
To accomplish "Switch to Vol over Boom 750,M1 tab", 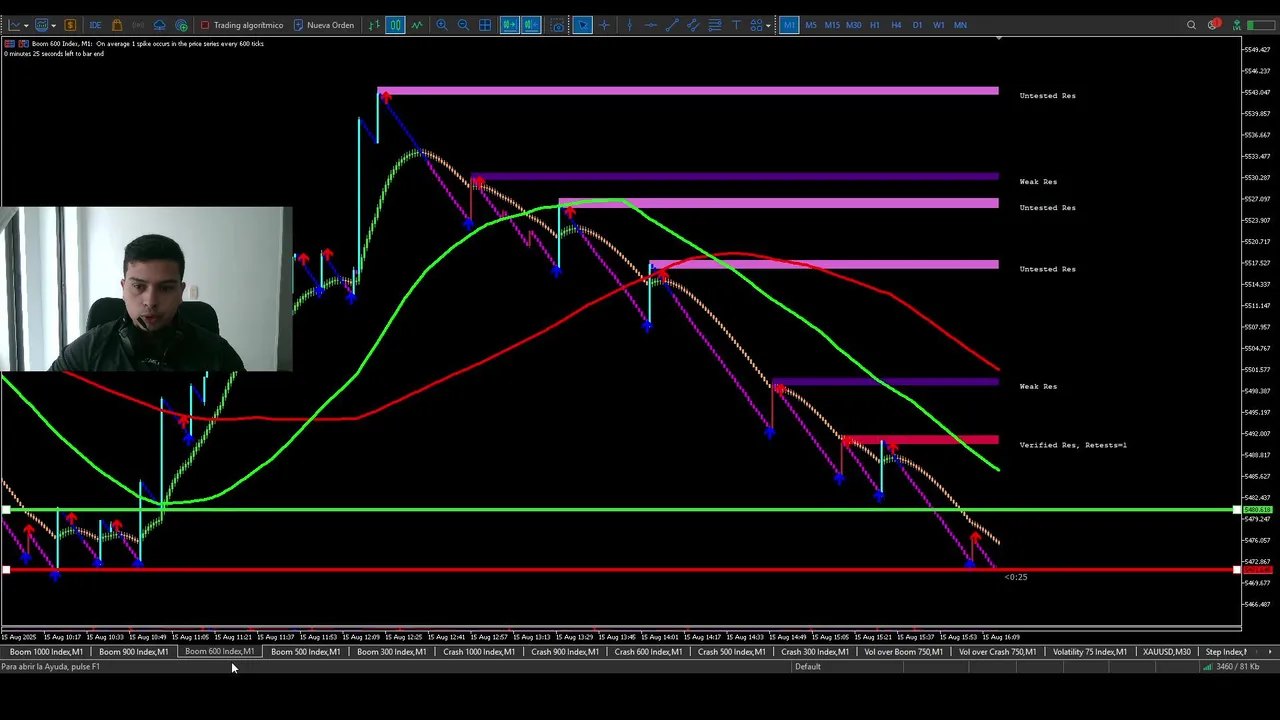I will [904, 652].
